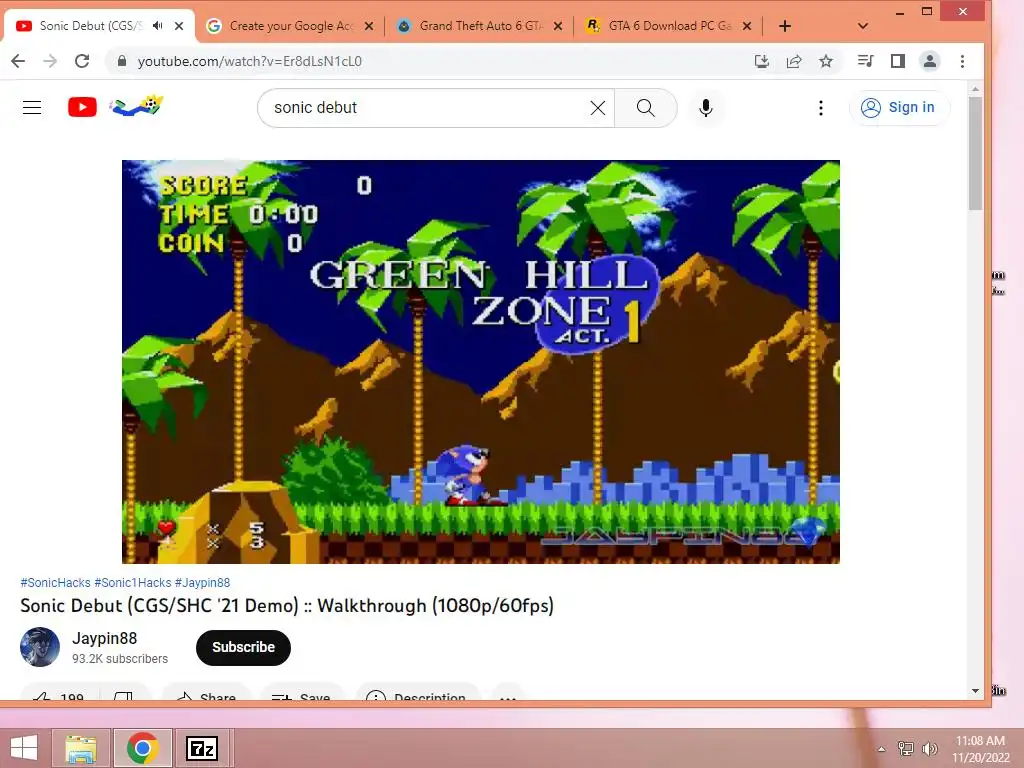Image resolution: width=1024 pixels, height=768 pixels.
Task: Click the Jaypin88 channel avatar
Action: (x=40, y=647)
